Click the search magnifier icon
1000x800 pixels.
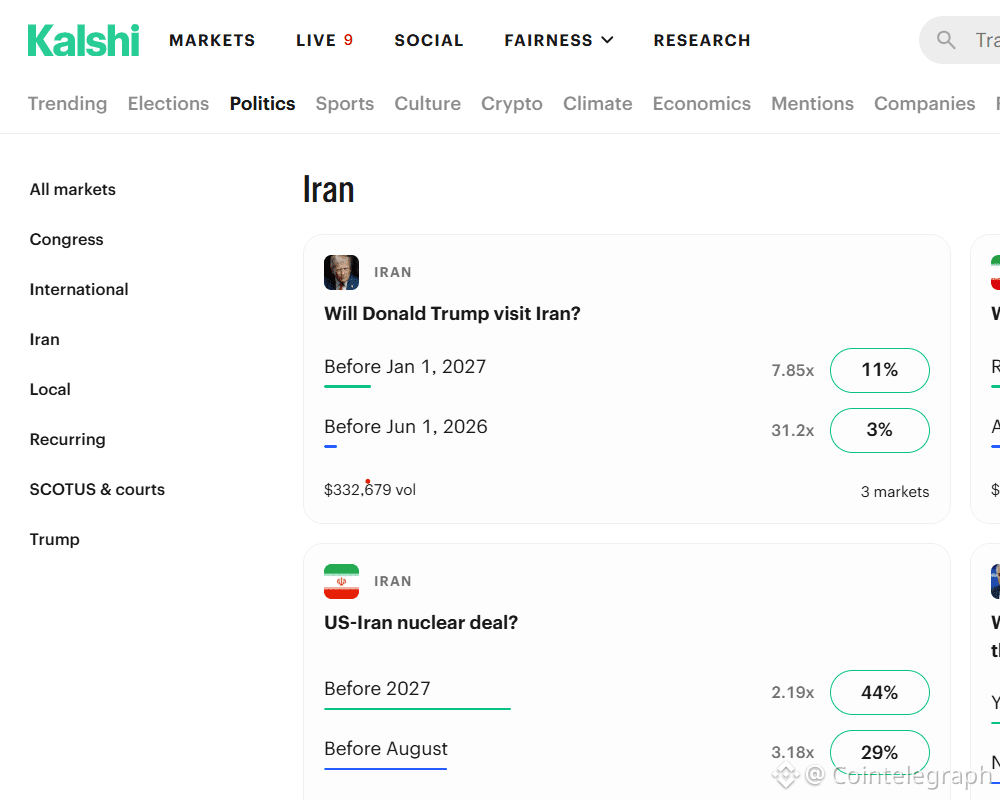tap(946, 40)
